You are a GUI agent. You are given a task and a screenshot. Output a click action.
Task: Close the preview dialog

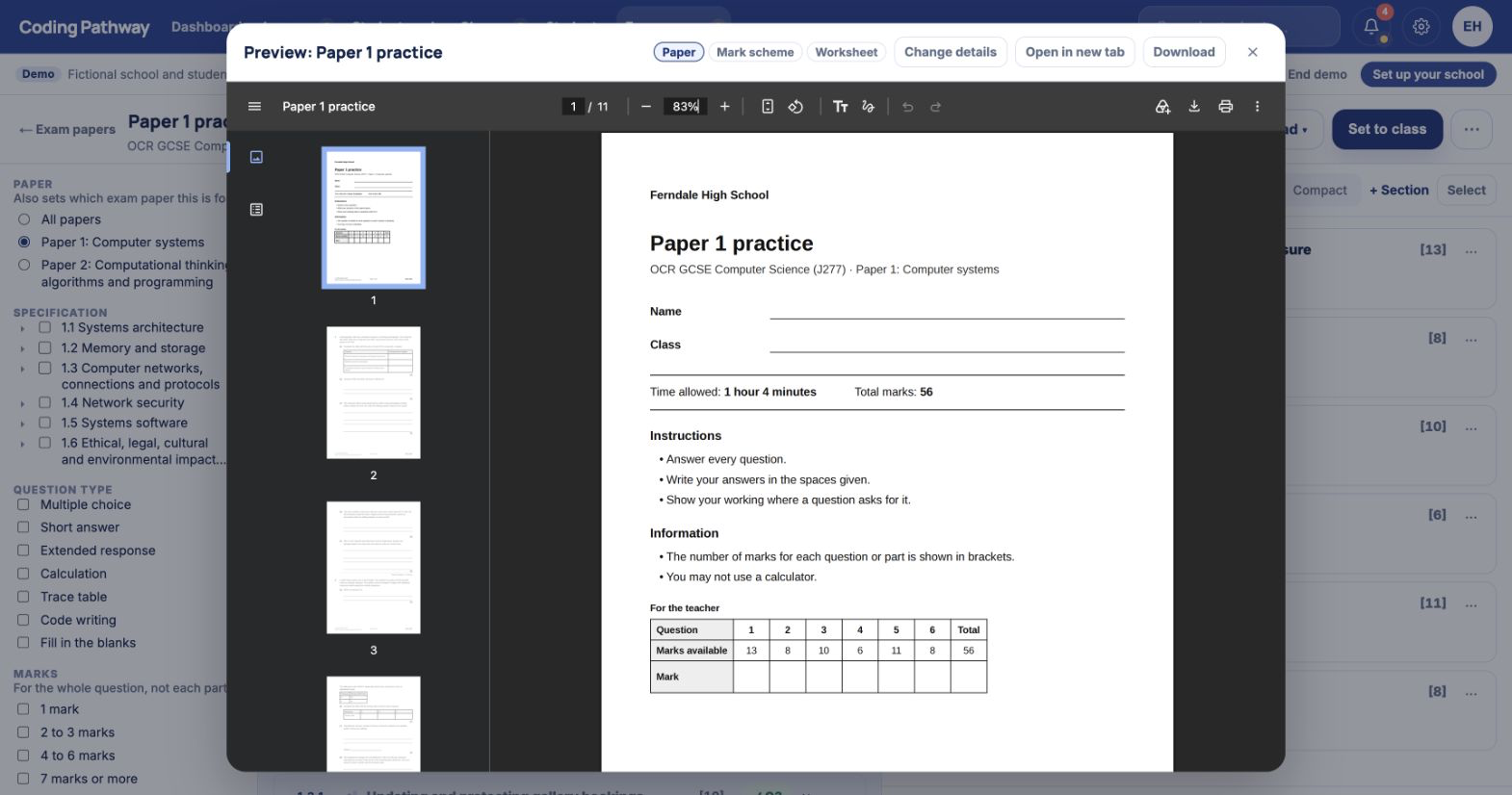(x=1253, y=52)
